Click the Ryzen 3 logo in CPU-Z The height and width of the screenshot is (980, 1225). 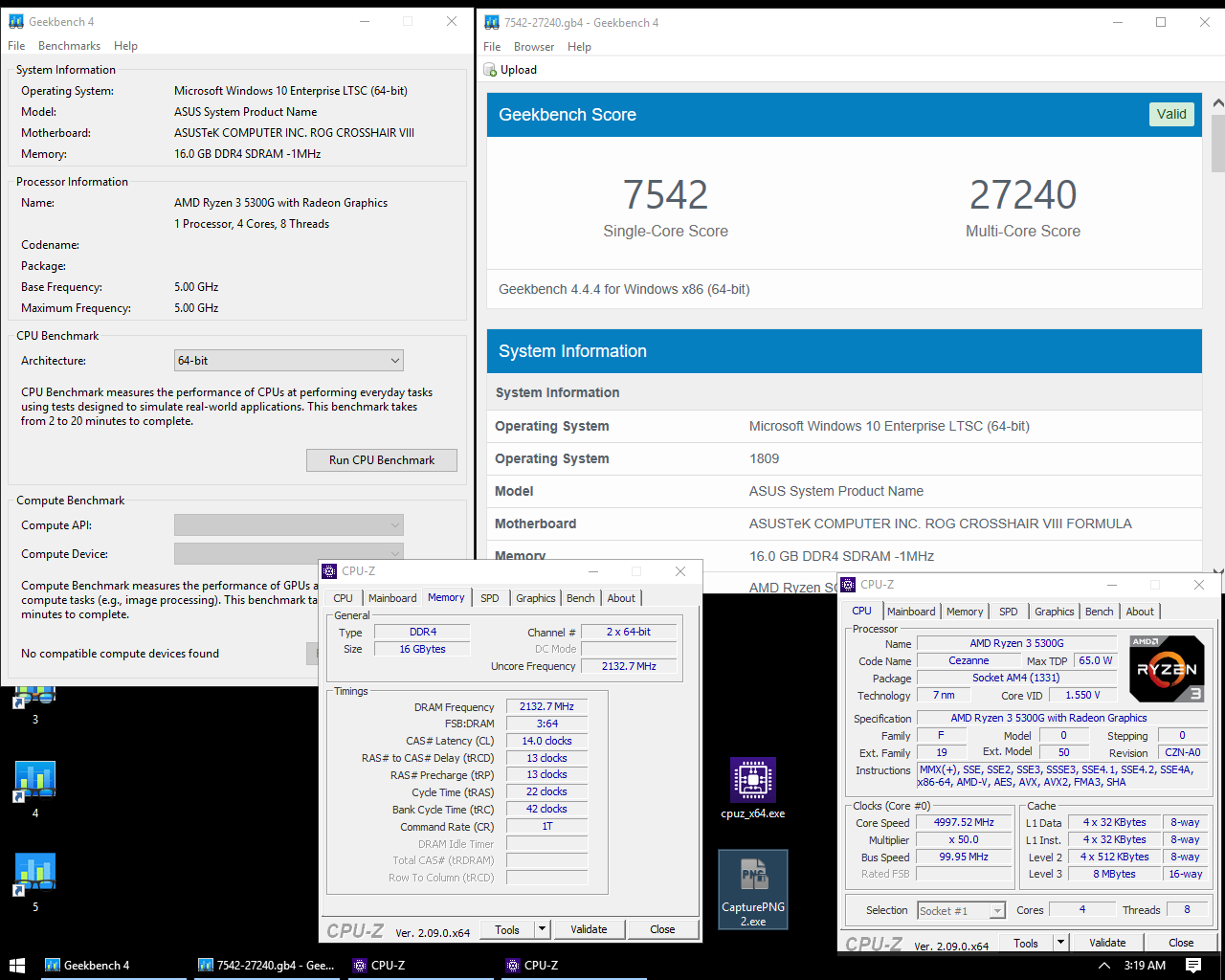[1167, 668]
